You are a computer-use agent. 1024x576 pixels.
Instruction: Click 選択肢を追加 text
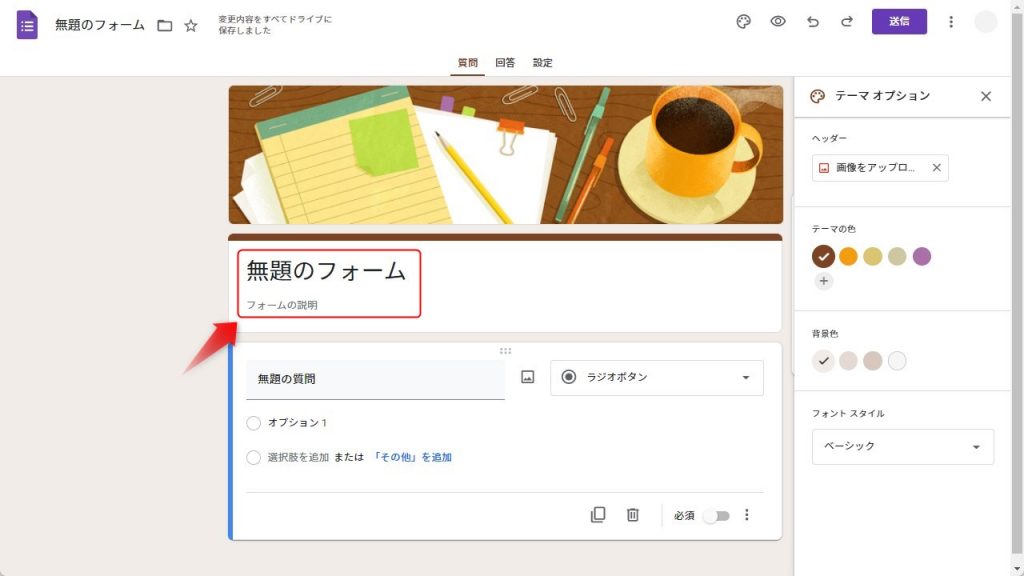pyautogui.click(x=298, y=457)
